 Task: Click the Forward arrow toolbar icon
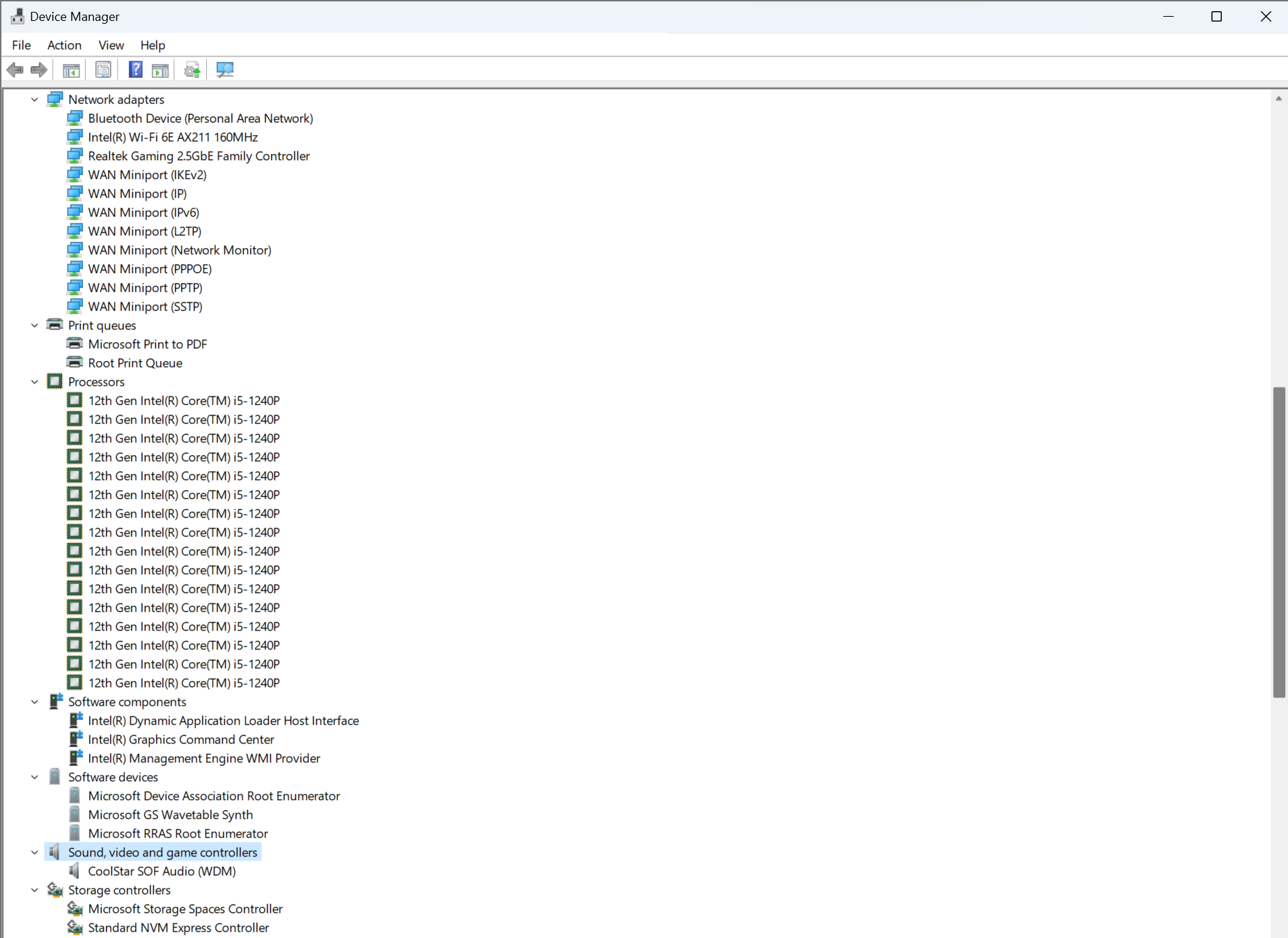click(39, 70)
